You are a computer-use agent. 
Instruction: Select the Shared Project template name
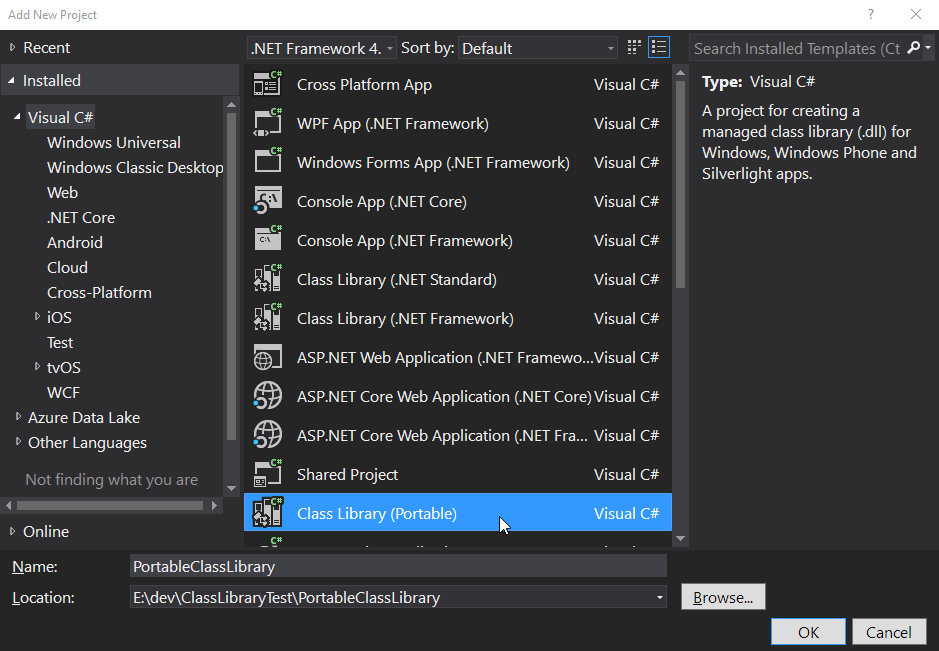(347, 474)
